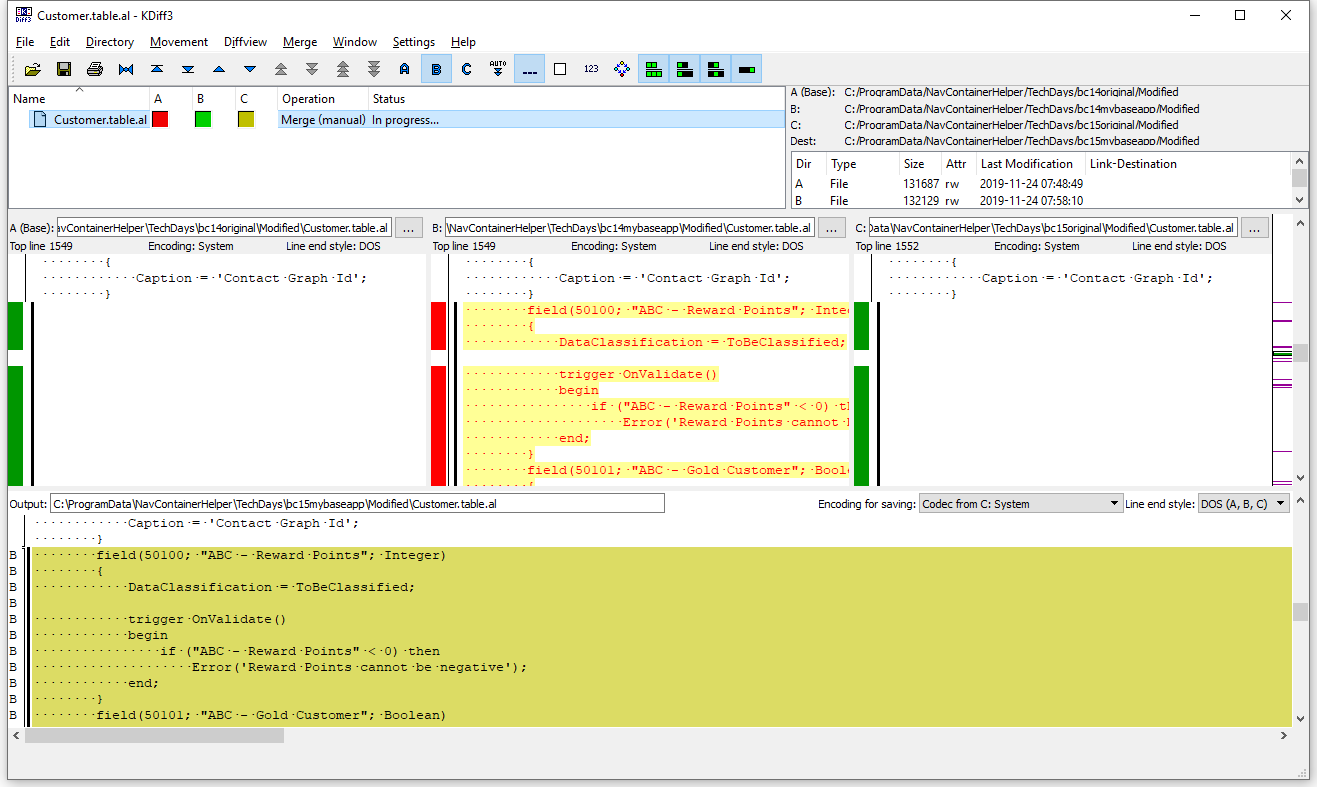The height and width of the screenshot is (787, 1317).
Task: Select lines from A toolbar icon
Action: (405, 69)
